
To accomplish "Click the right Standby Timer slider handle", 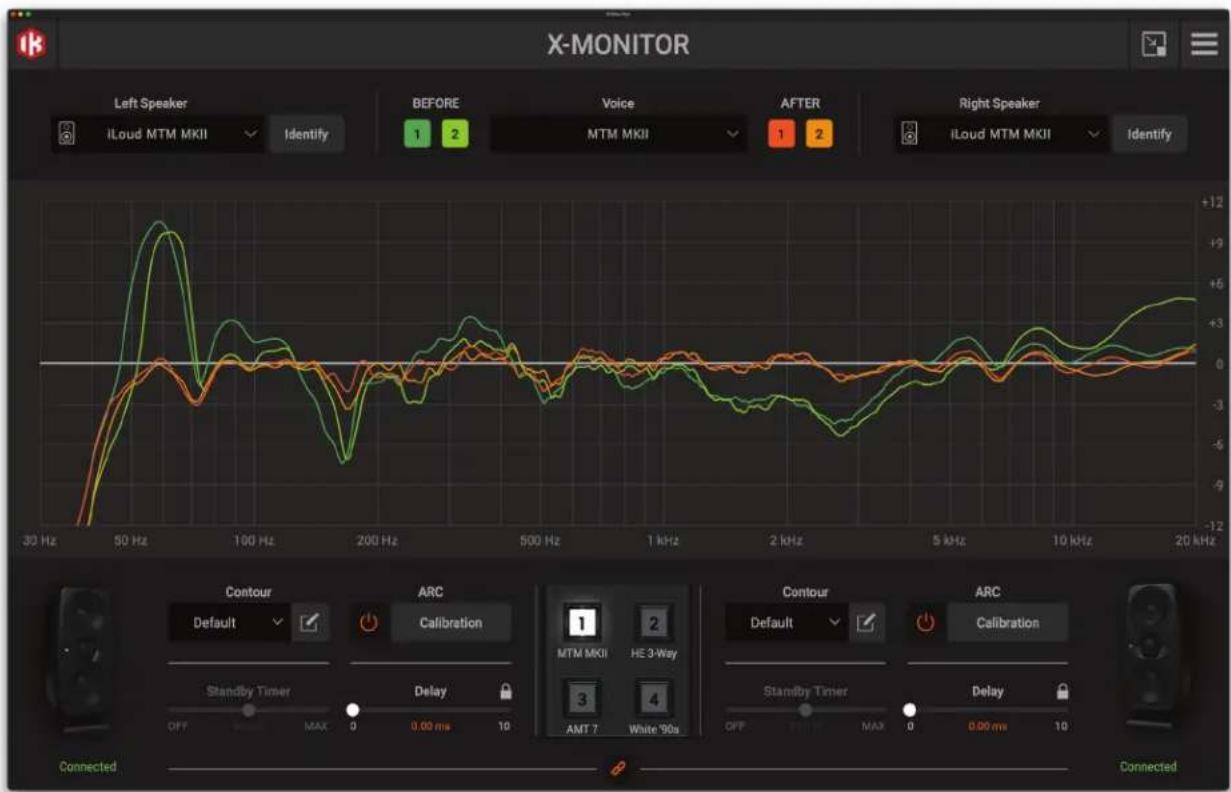I will (x=806, y=710).
